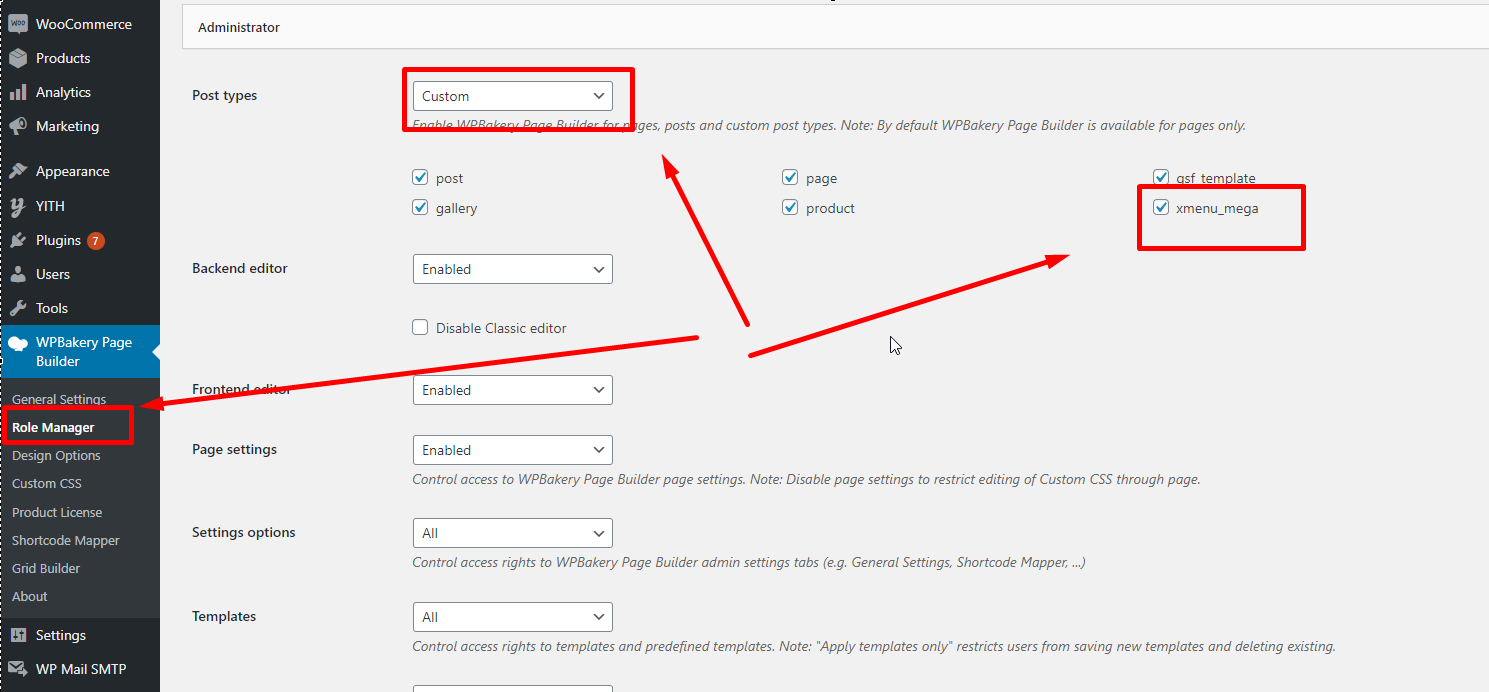
Task: Open Product License submenu link
Action: coord(57,512)
